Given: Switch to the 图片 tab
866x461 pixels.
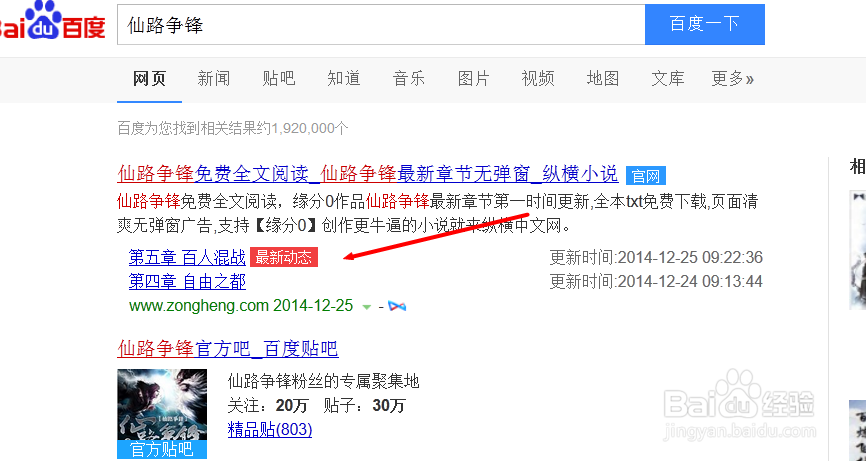Looking at the screenshot, I should point(473,78).
